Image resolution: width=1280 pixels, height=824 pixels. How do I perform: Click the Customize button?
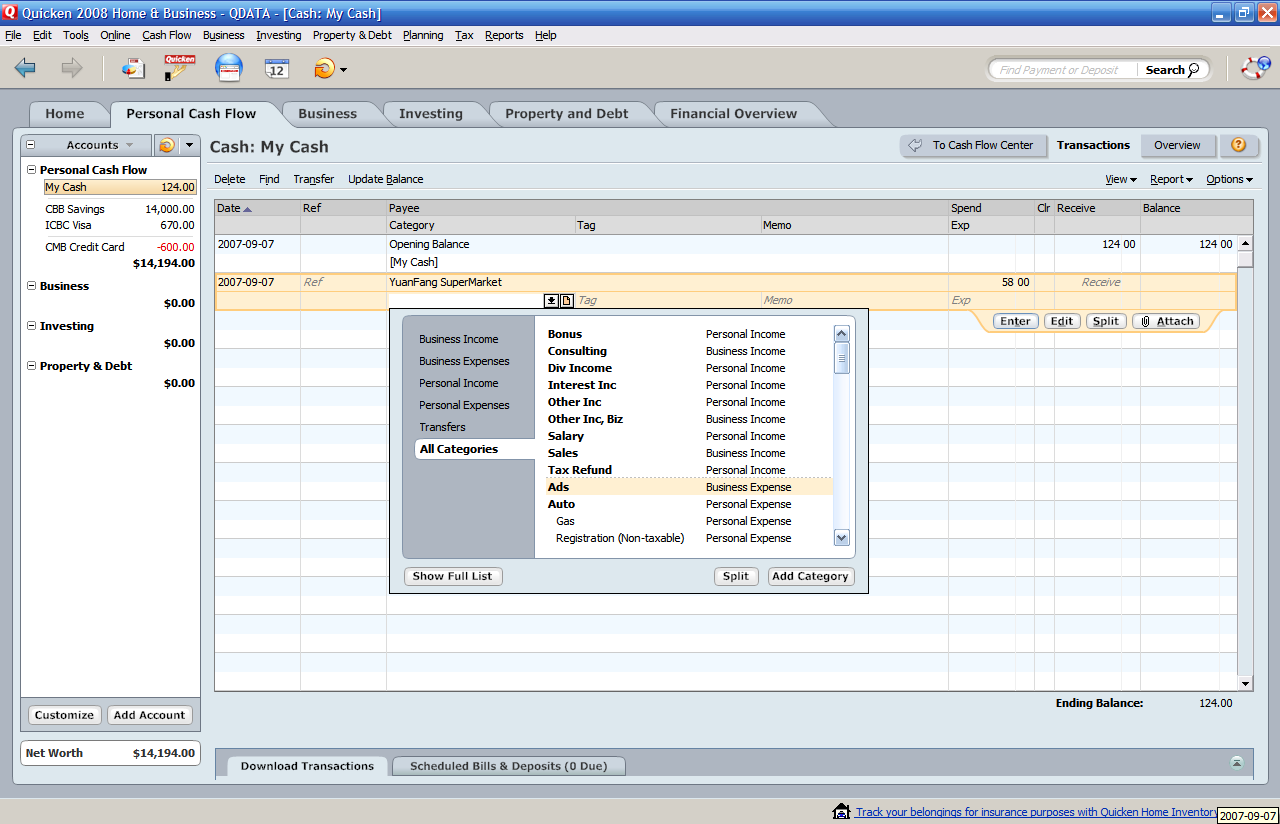(x=64, y=715)
